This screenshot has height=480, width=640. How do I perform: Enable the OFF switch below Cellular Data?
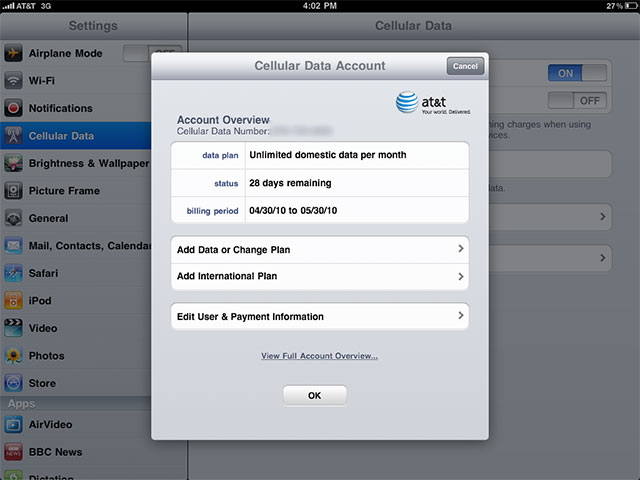coord(577,101)
